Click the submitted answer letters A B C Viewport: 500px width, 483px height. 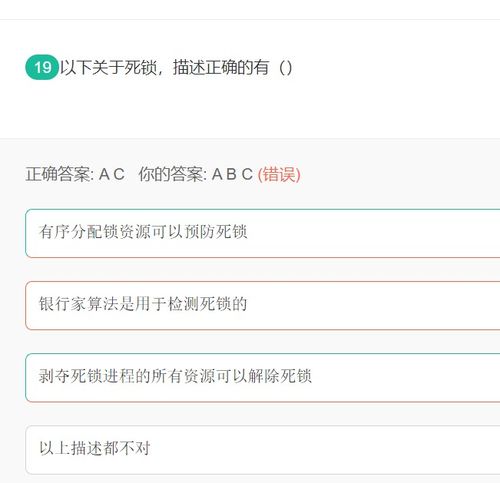tap(232, 174)
